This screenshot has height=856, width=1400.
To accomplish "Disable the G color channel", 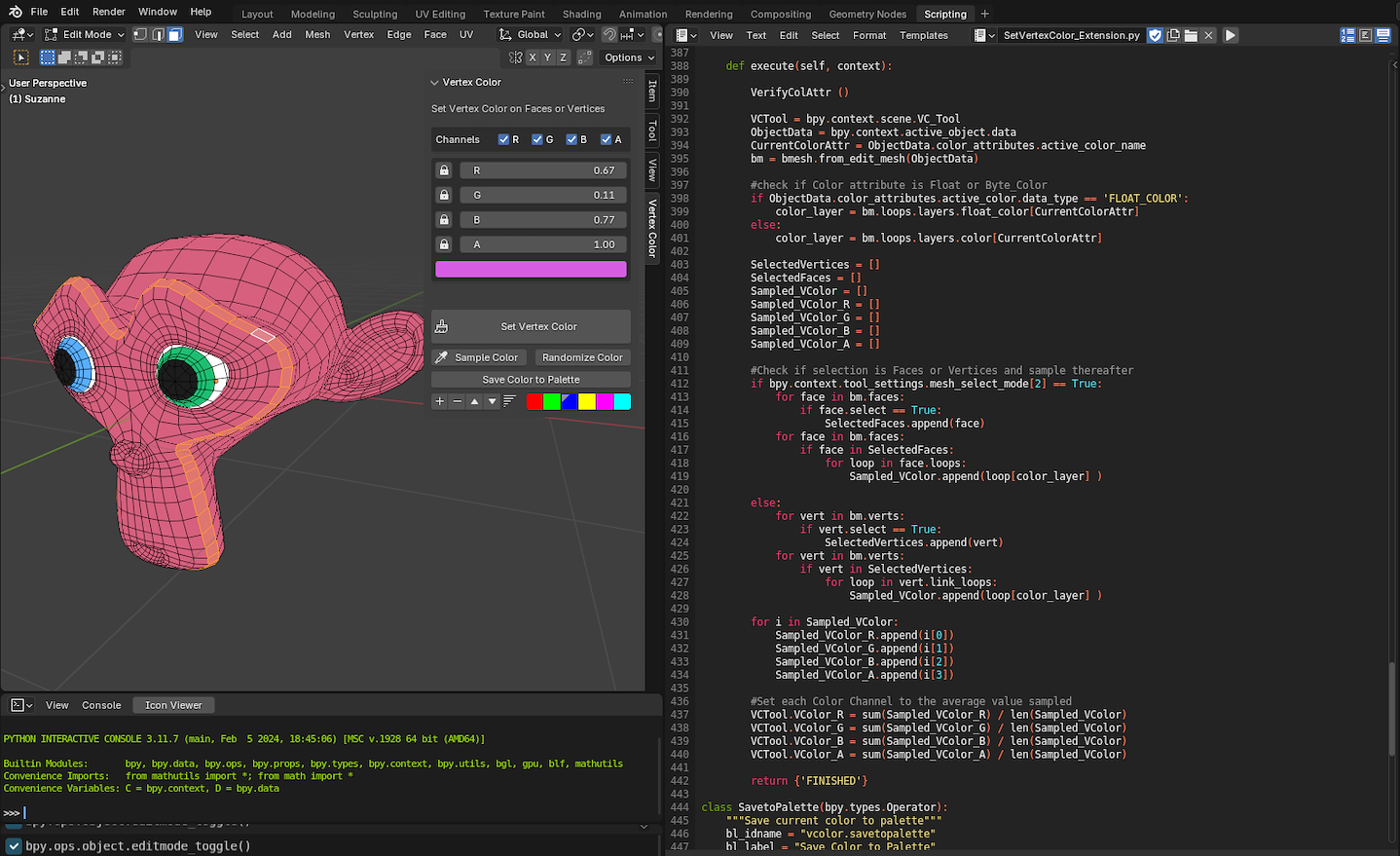I will pyautogui.click(x=536, y=139).
